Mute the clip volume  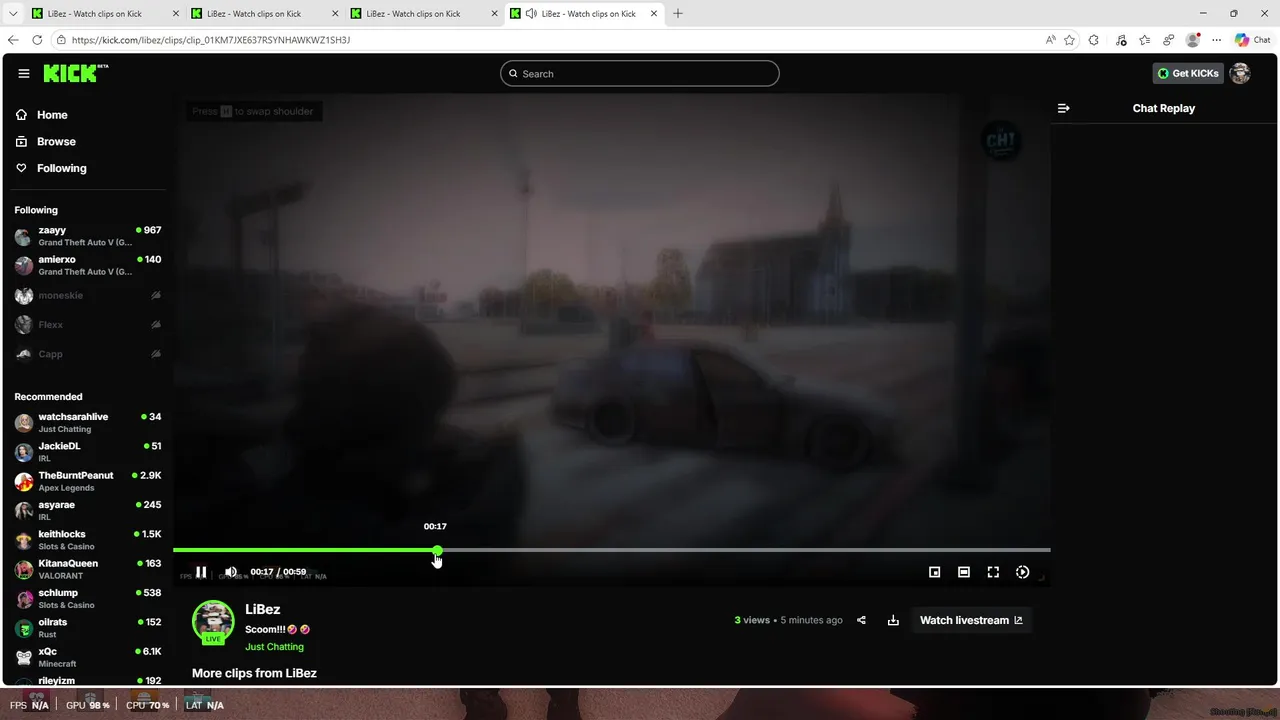coord(231,572)
